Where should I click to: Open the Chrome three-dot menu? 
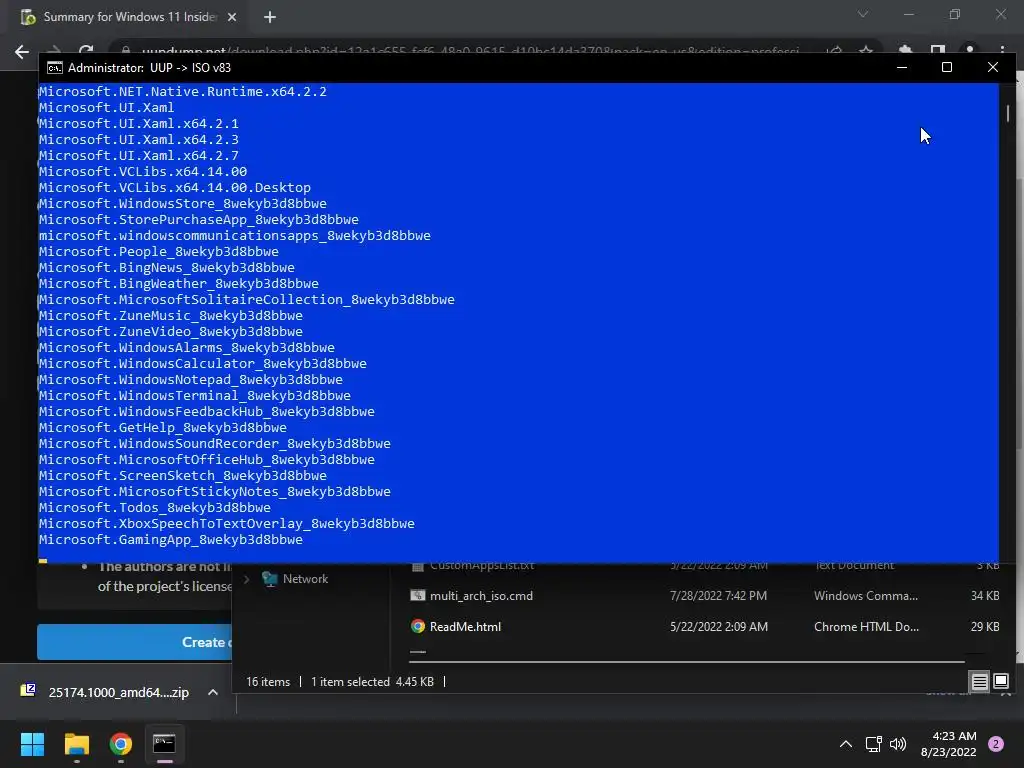pos(1002,50)
